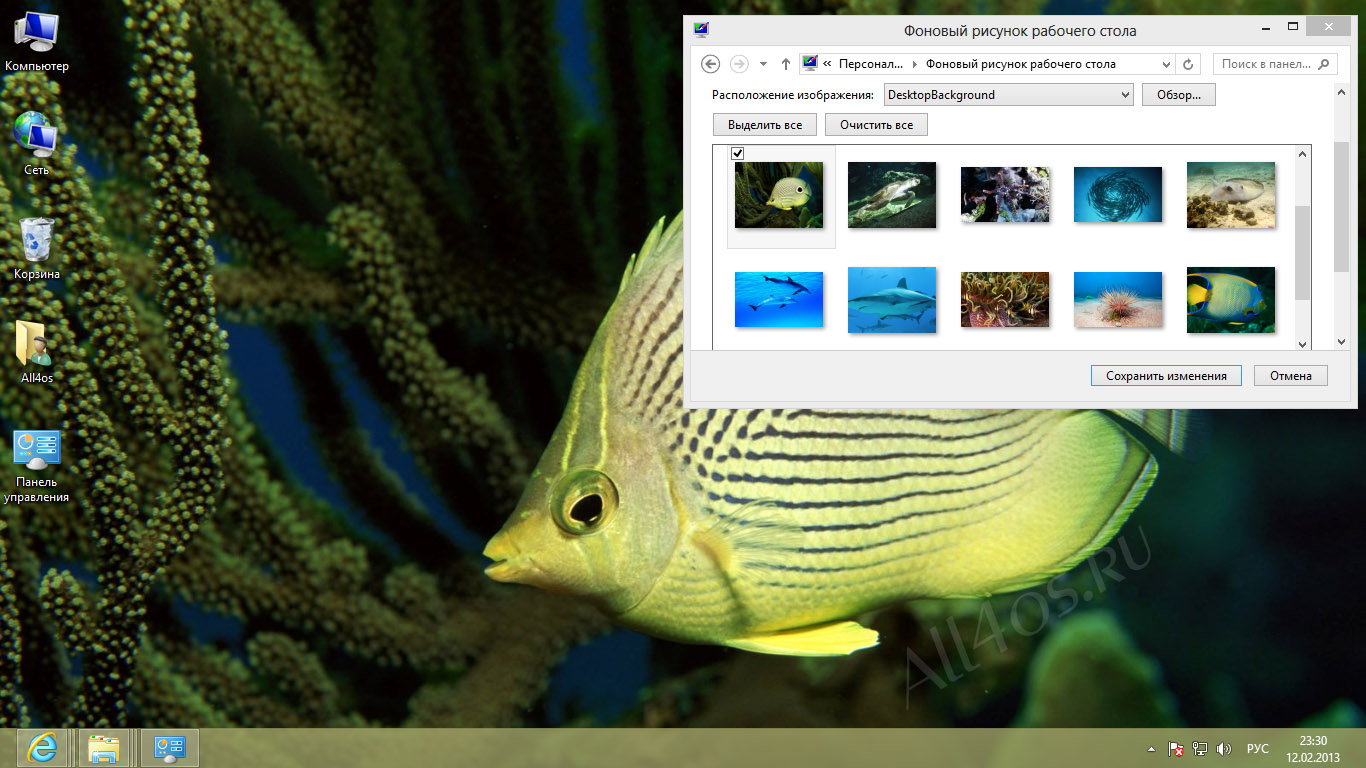Show hidden tray icons arrow

click(x=1153, y=748)
